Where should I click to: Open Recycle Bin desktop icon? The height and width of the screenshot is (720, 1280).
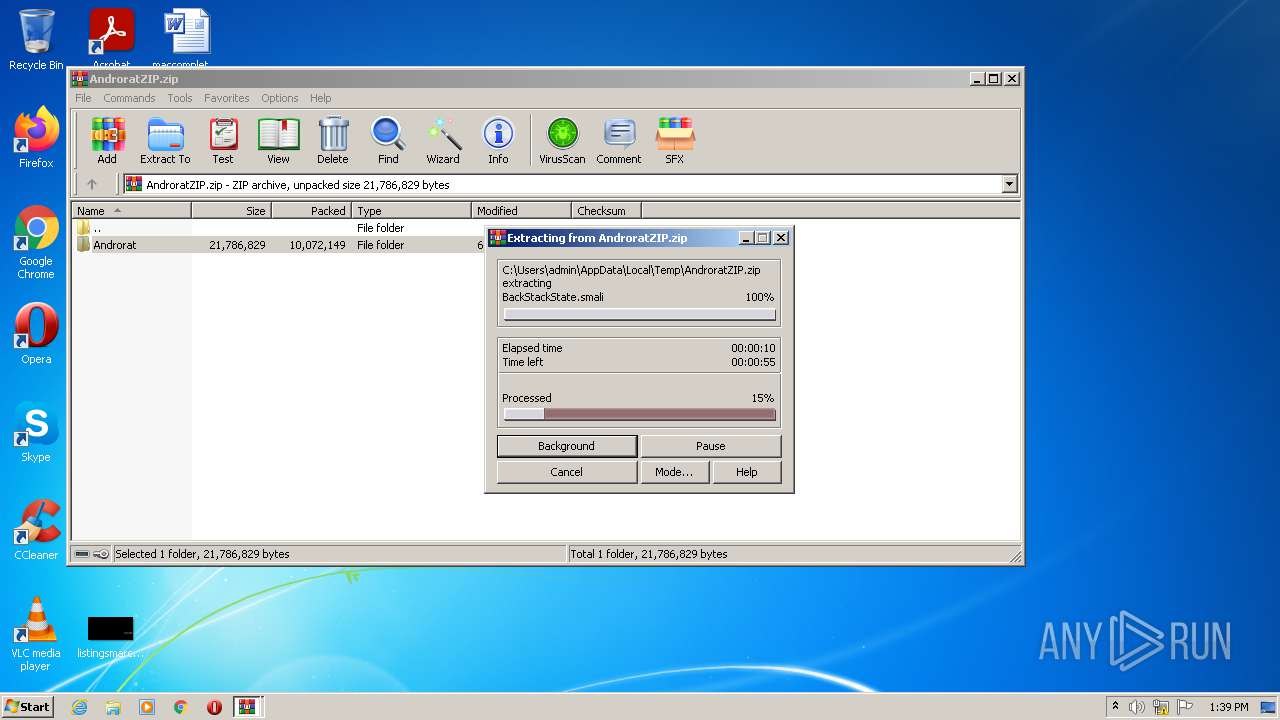pos(36,40)
